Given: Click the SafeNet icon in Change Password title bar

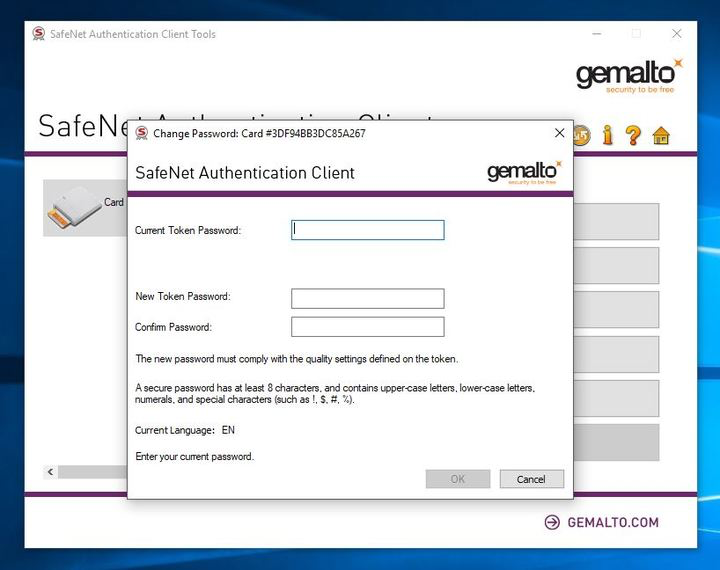Looking at the screenshot, I should (x=142, y=133).
